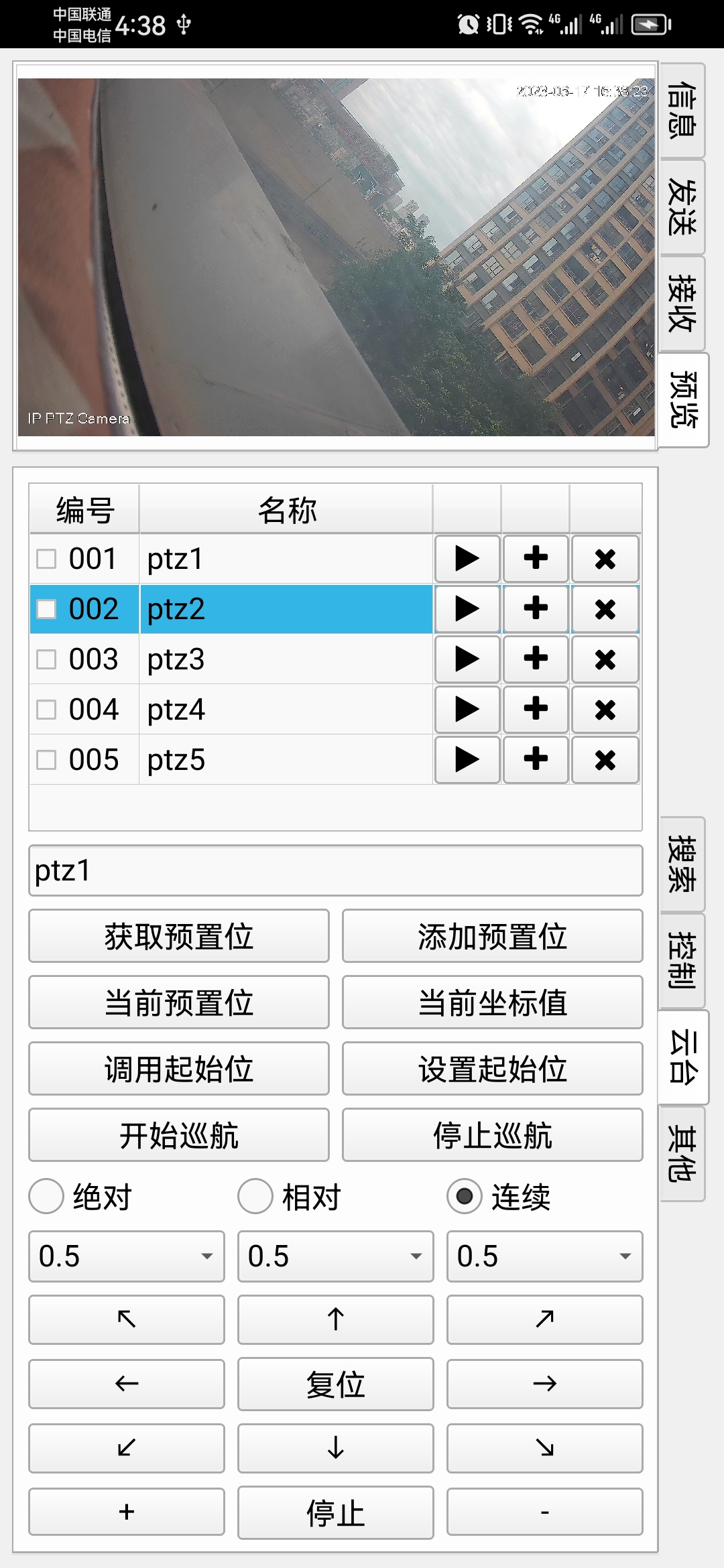The width and height of the screenshot is (724, 1568).
Task: Add preset on ptz4 row
Action: (536, 709)
